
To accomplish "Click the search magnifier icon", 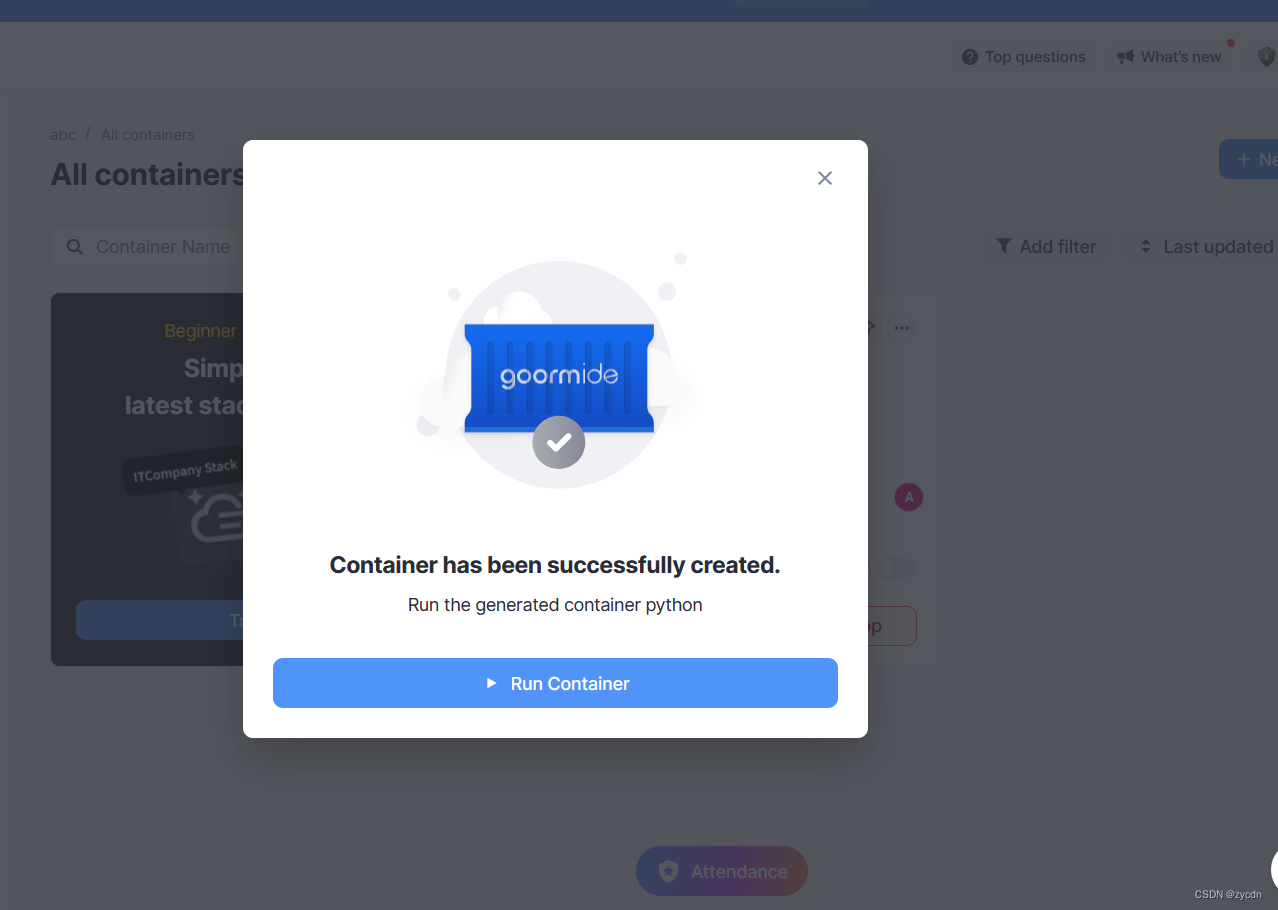I will [74, 246].
